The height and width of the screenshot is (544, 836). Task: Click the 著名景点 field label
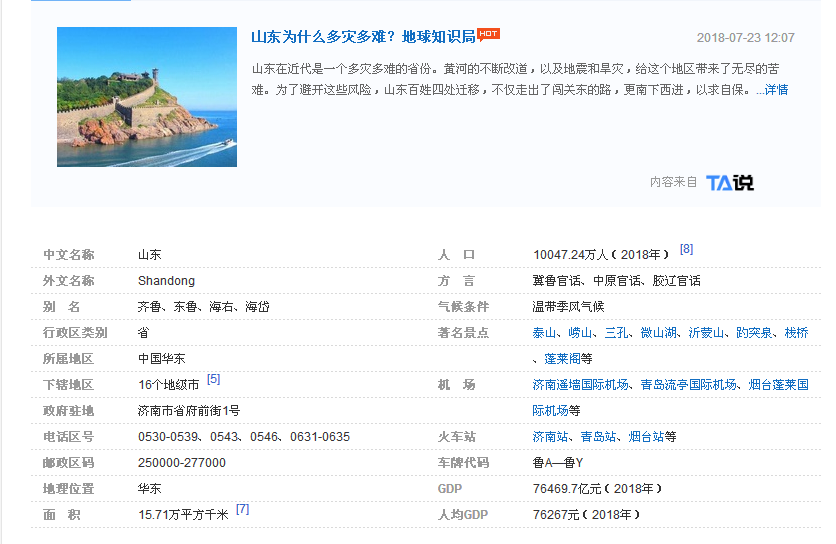pyautogui.click(x=463, y=333)
